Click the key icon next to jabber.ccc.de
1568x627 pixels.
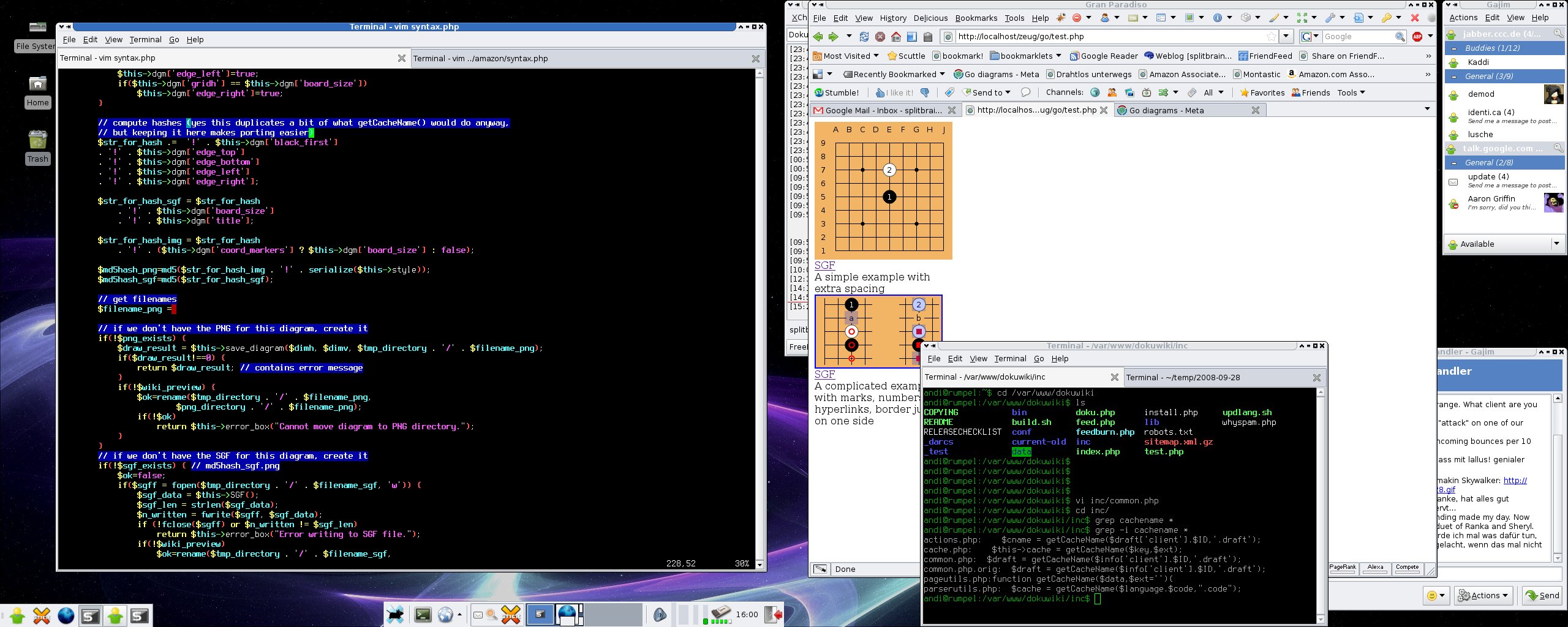(x=1559, y=33)
